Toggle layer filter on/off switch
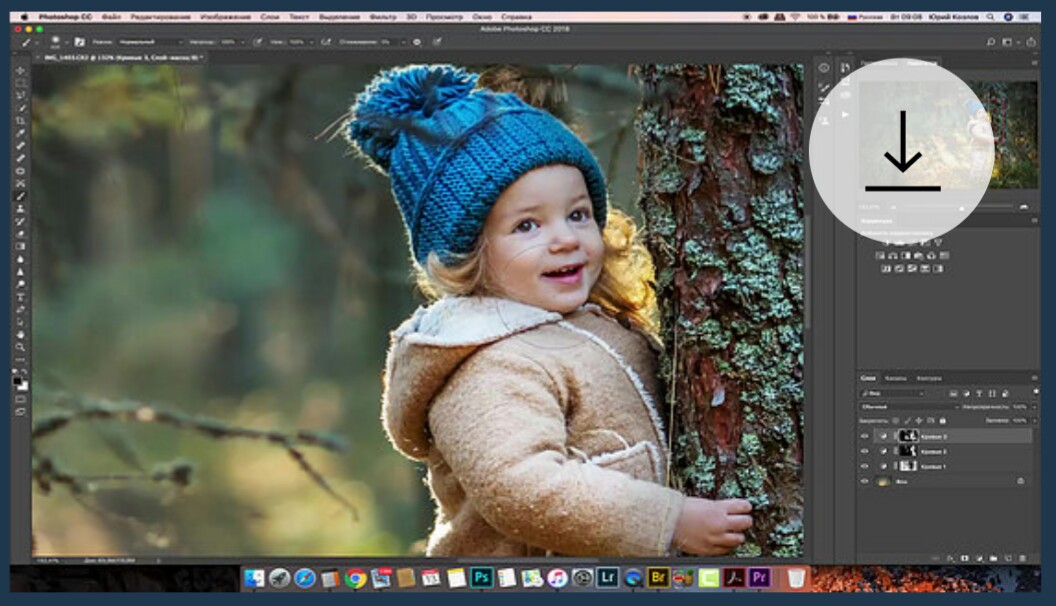 tap(1036, 392)
